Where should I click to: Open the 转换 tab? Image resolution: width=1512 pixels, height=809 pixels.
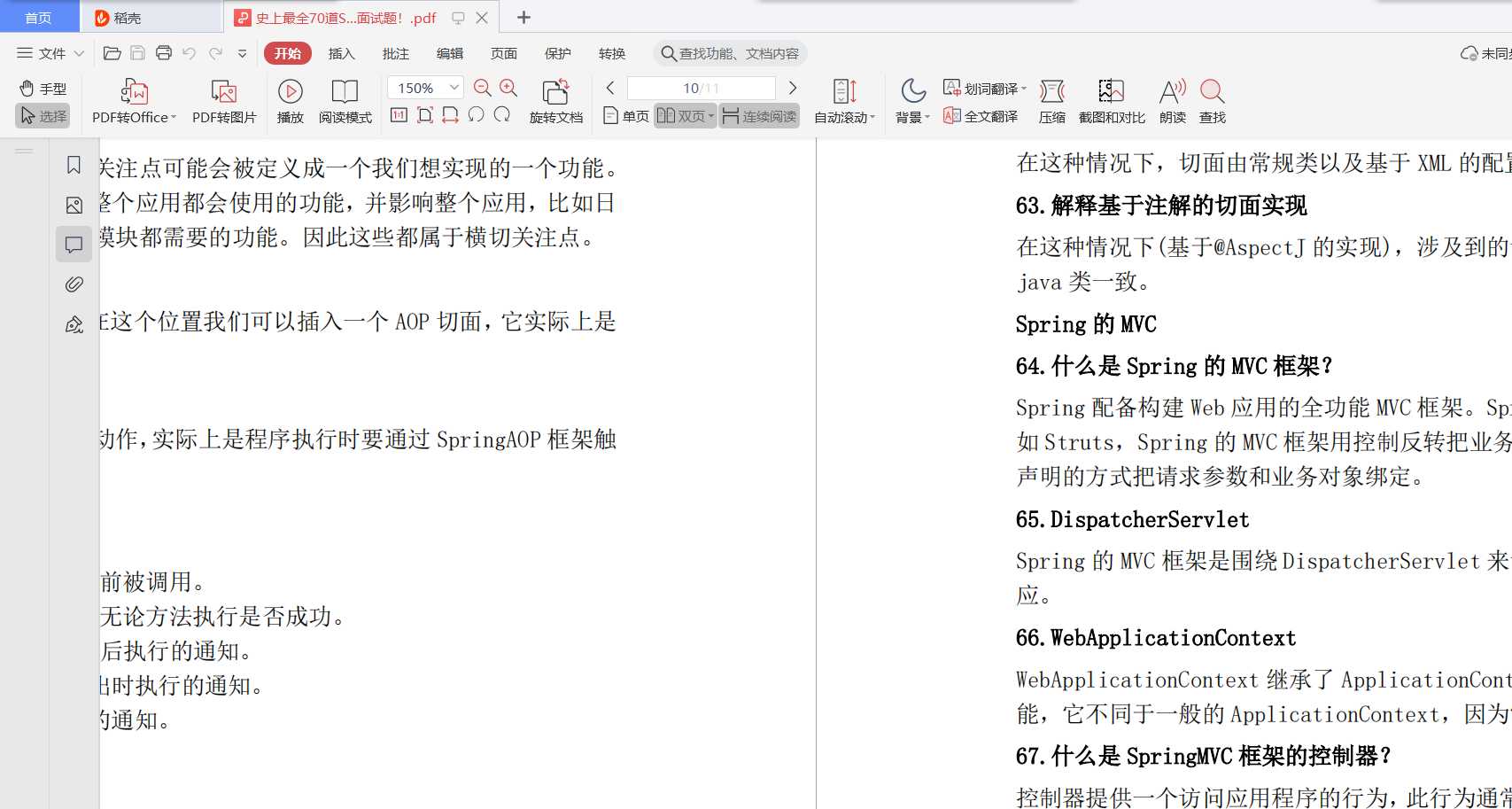(x=611, y=53)
